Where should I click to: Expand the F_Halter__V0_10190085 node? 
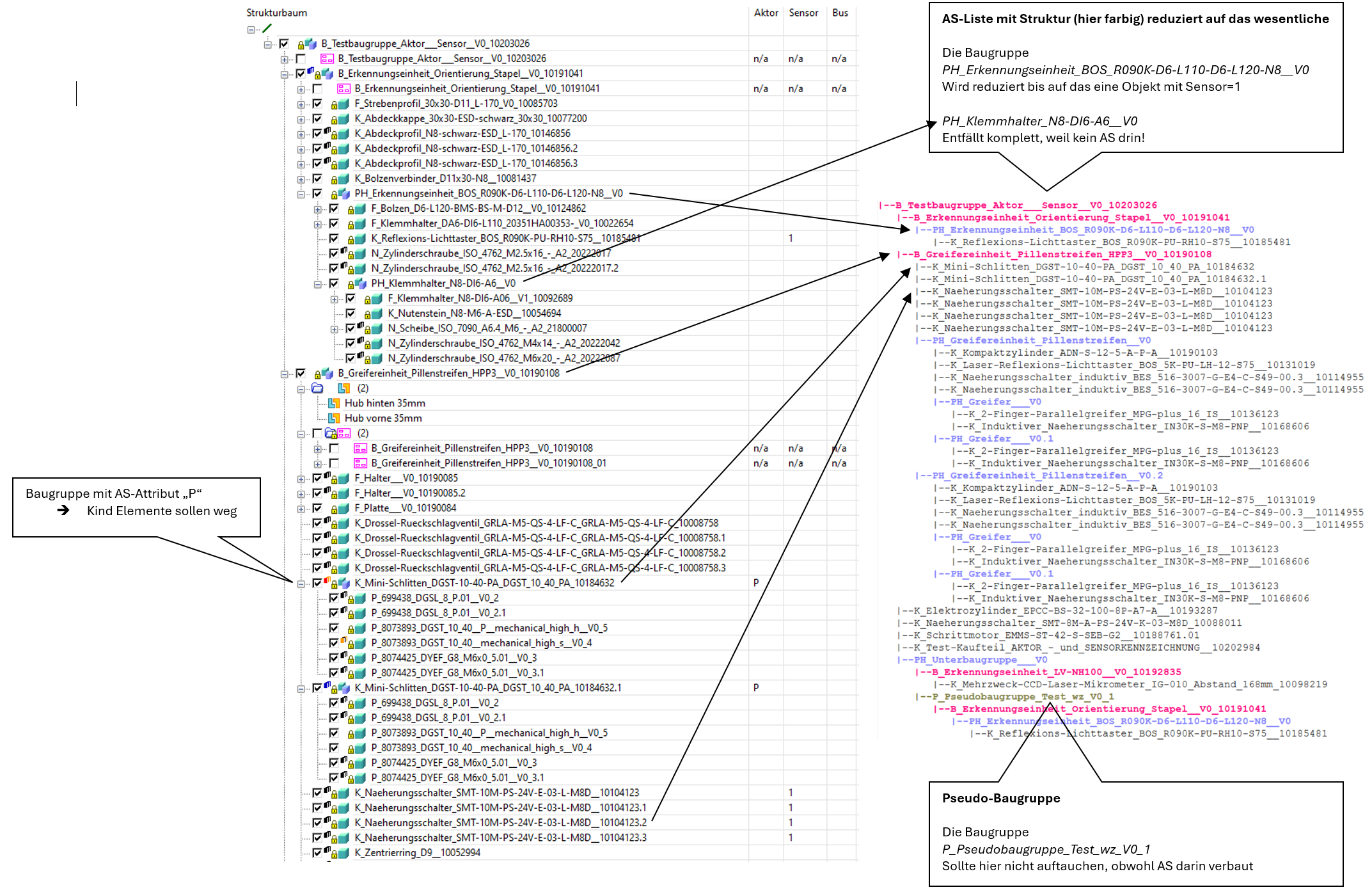click(301, 479)
